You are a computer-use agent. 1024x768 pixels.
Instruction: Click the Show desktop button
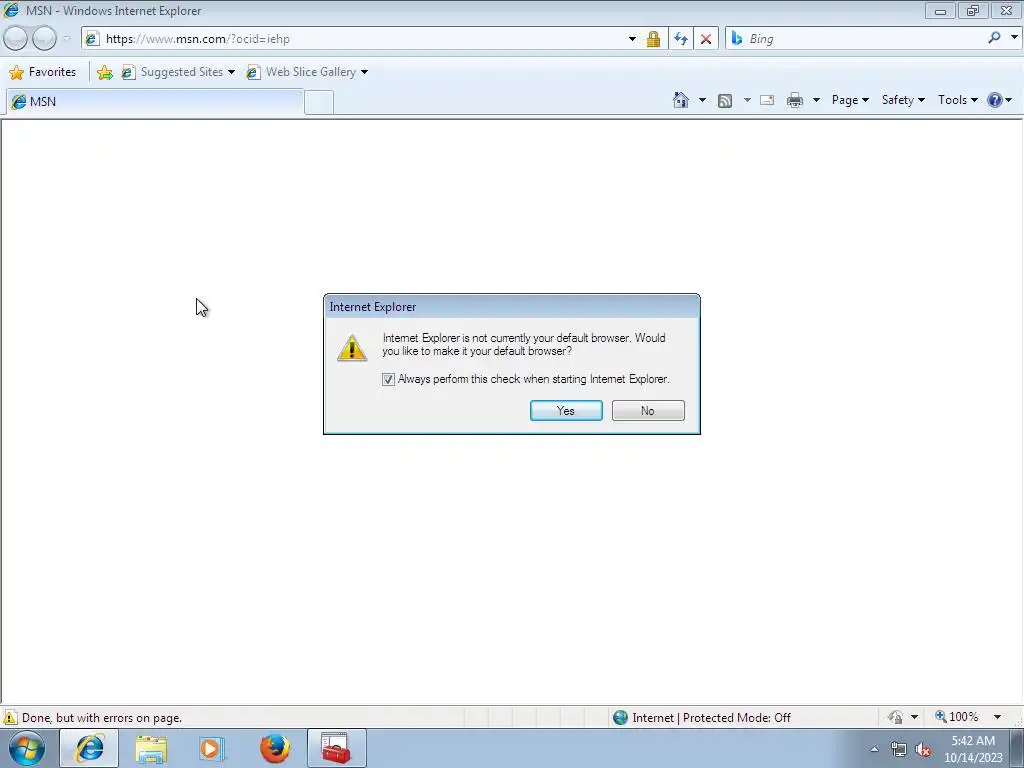pyautogui.click(x=1017, y=748)
